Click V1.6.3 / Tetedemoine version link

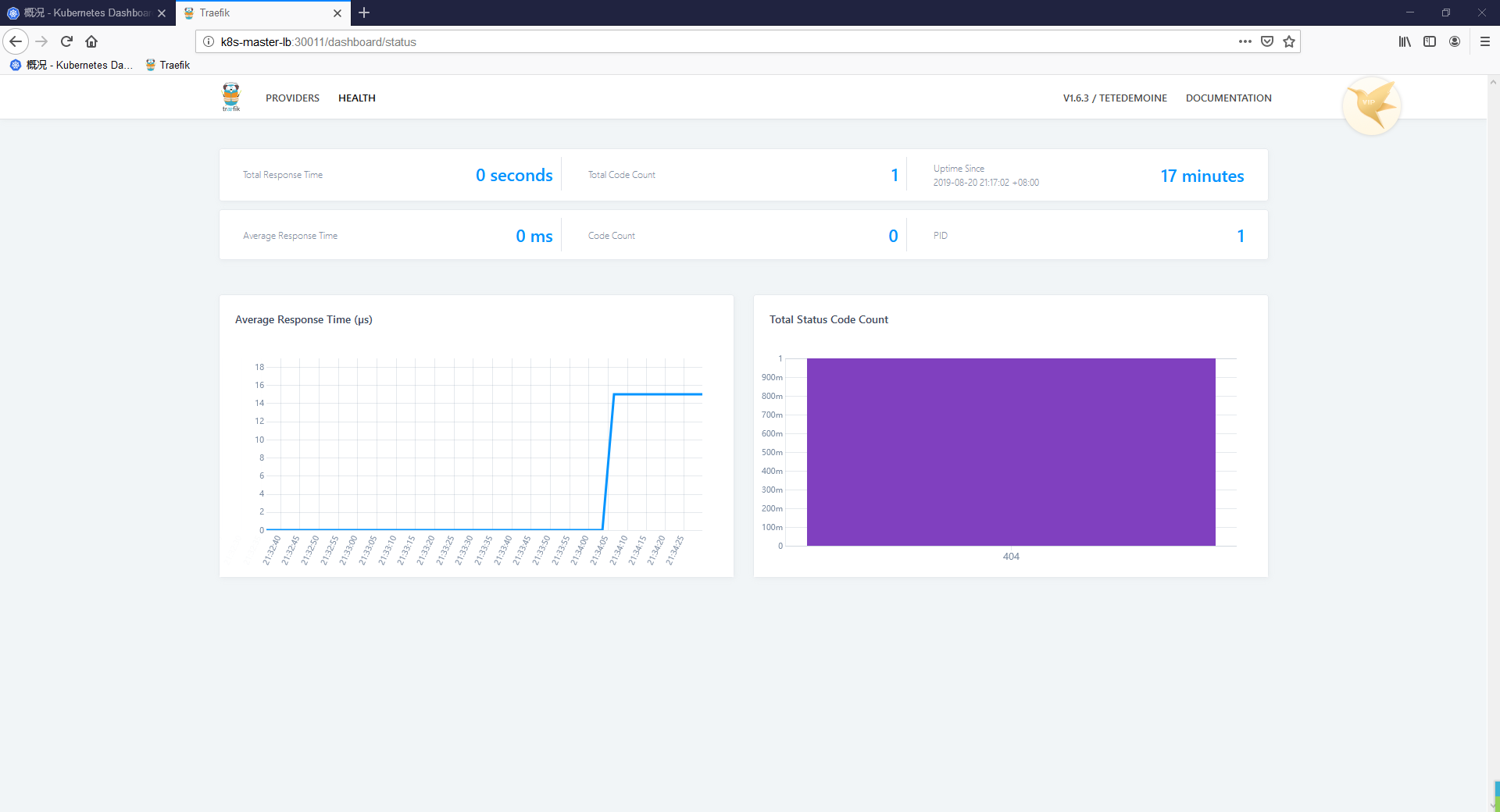[x=1115, y=98]
